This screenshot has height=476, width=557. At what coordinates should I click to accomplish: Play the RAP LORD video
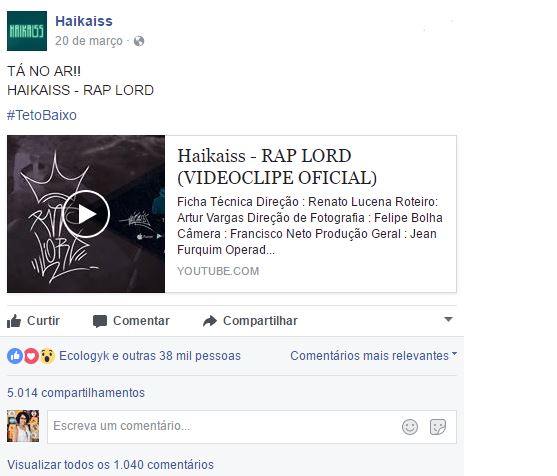click(x=86, y=214)
